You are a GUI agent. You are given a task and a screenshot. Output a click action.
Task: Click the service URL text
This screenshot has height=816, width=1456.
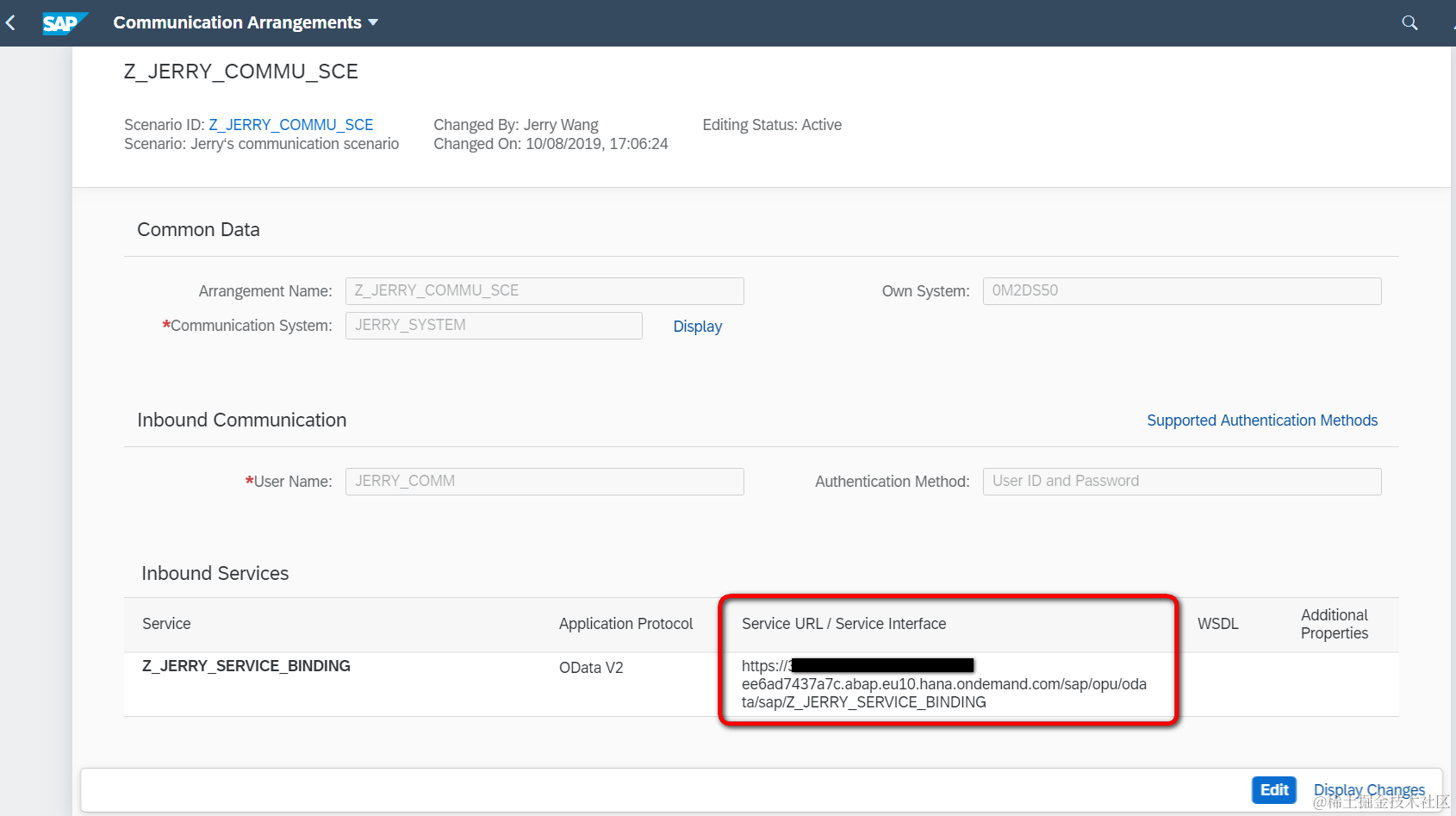[944, 684]
